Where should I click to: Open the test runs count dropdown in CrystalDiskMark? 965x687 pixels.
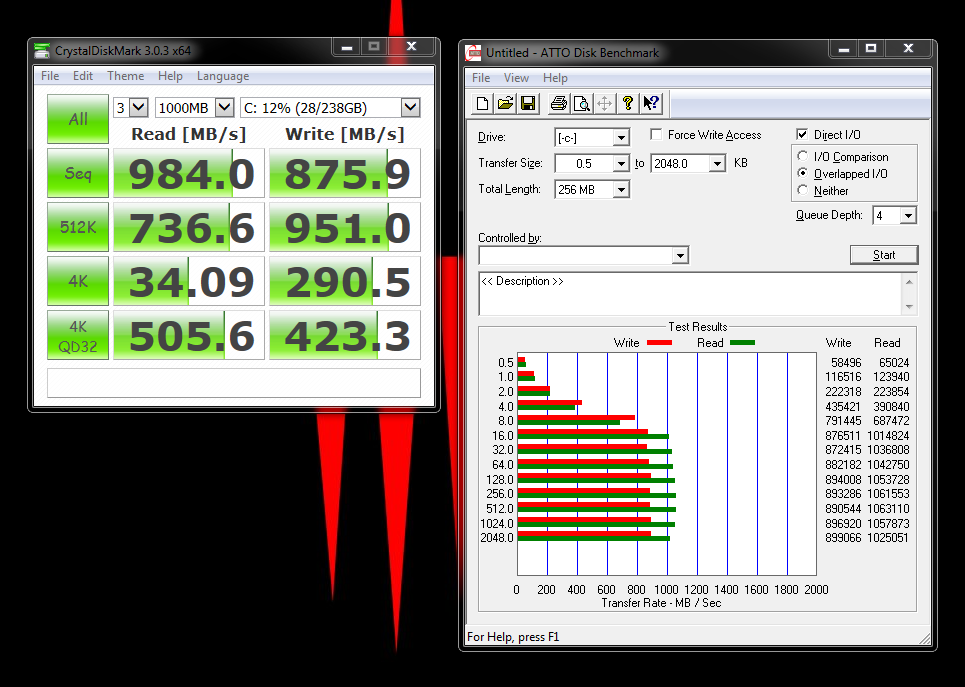(x=139, y=108)
